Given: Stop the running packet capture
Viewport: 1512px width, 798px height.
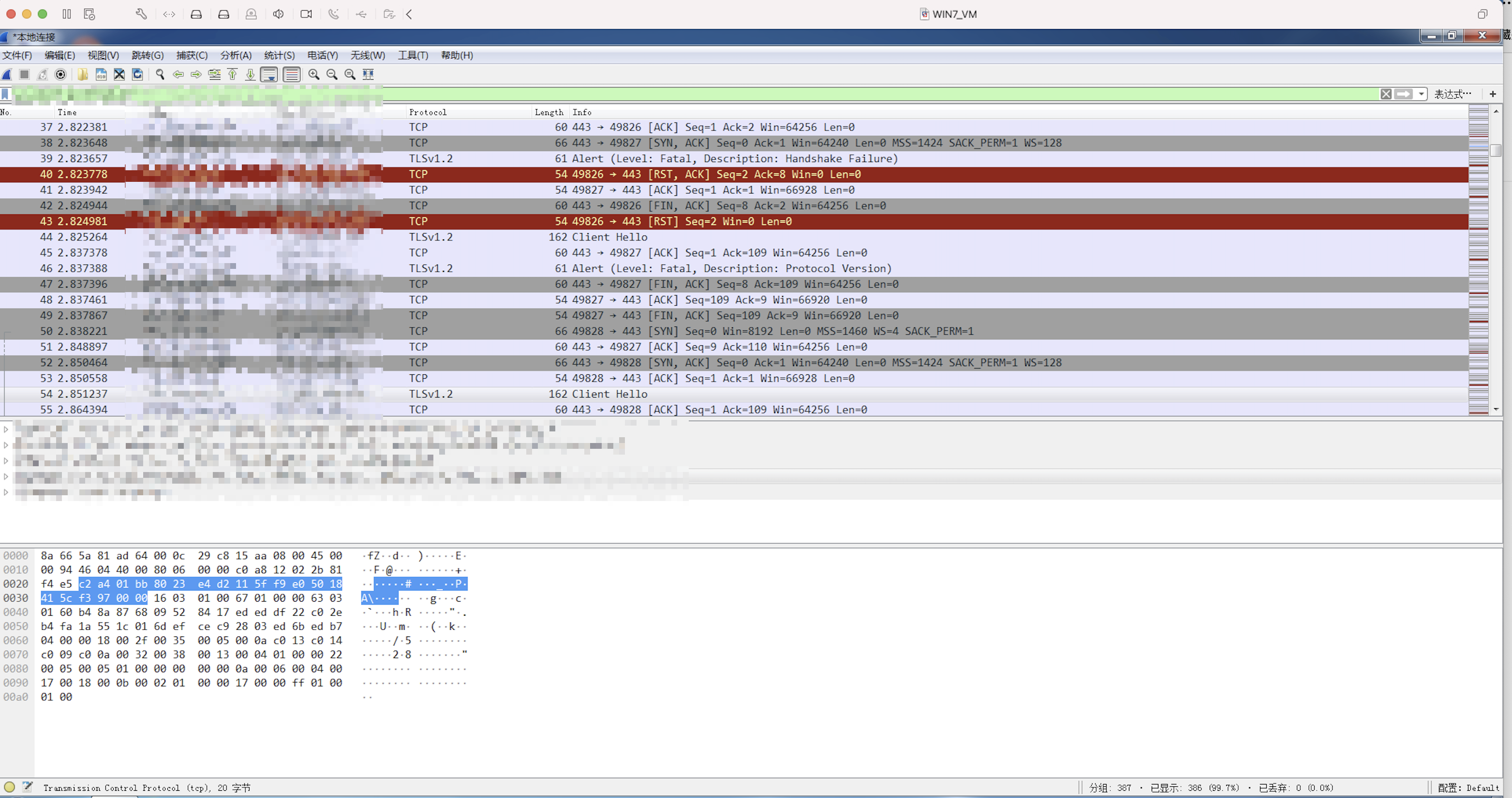Looking at the screenshot, I should 25,74.
